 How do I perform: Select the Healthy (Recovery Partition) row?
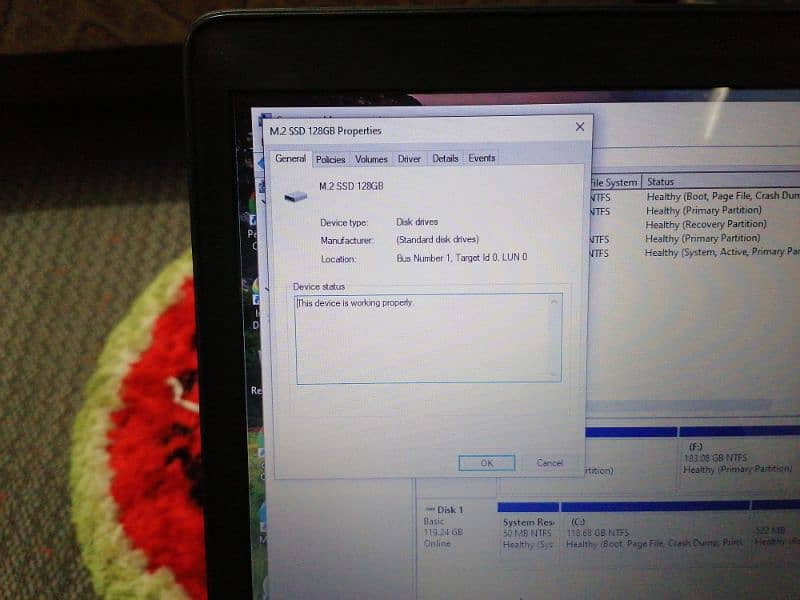pyautogui.click(x=704, y=225)
